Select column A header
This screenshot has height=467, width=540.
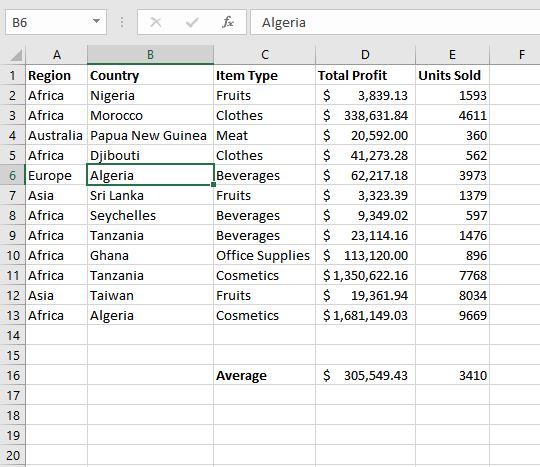tap(56, 55)
